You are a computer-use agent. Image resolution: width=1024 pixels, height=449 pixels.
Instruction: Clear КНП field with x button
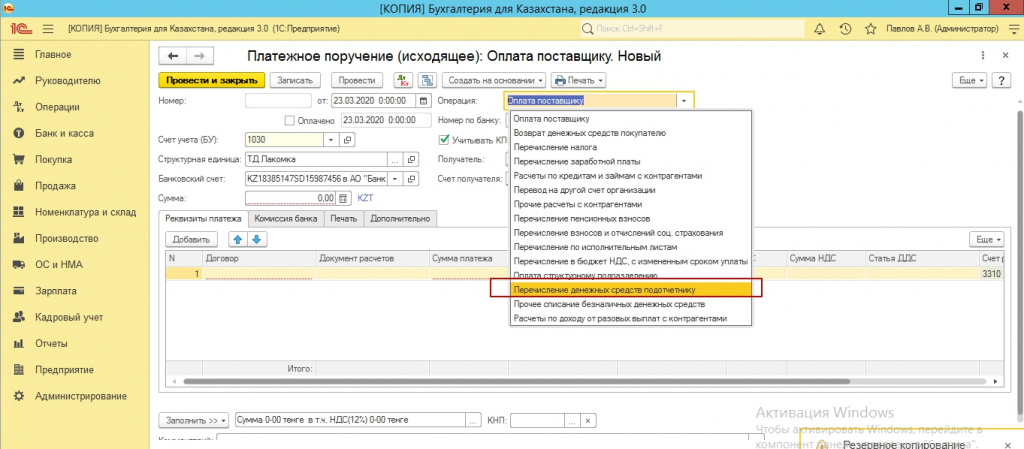(x=588, y=420)
